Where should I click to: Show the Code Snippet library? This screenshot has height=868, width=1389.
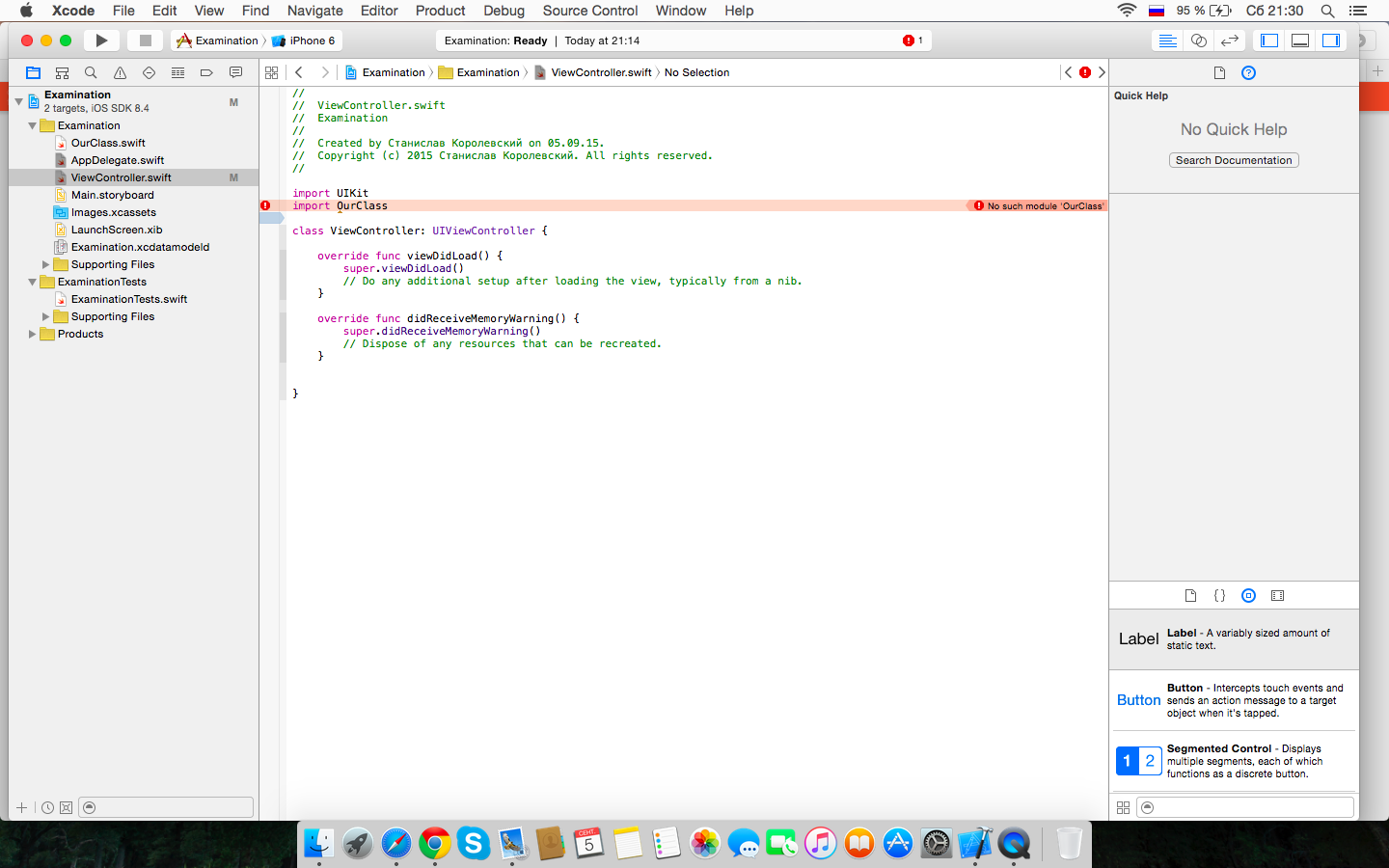(1219, 595)
